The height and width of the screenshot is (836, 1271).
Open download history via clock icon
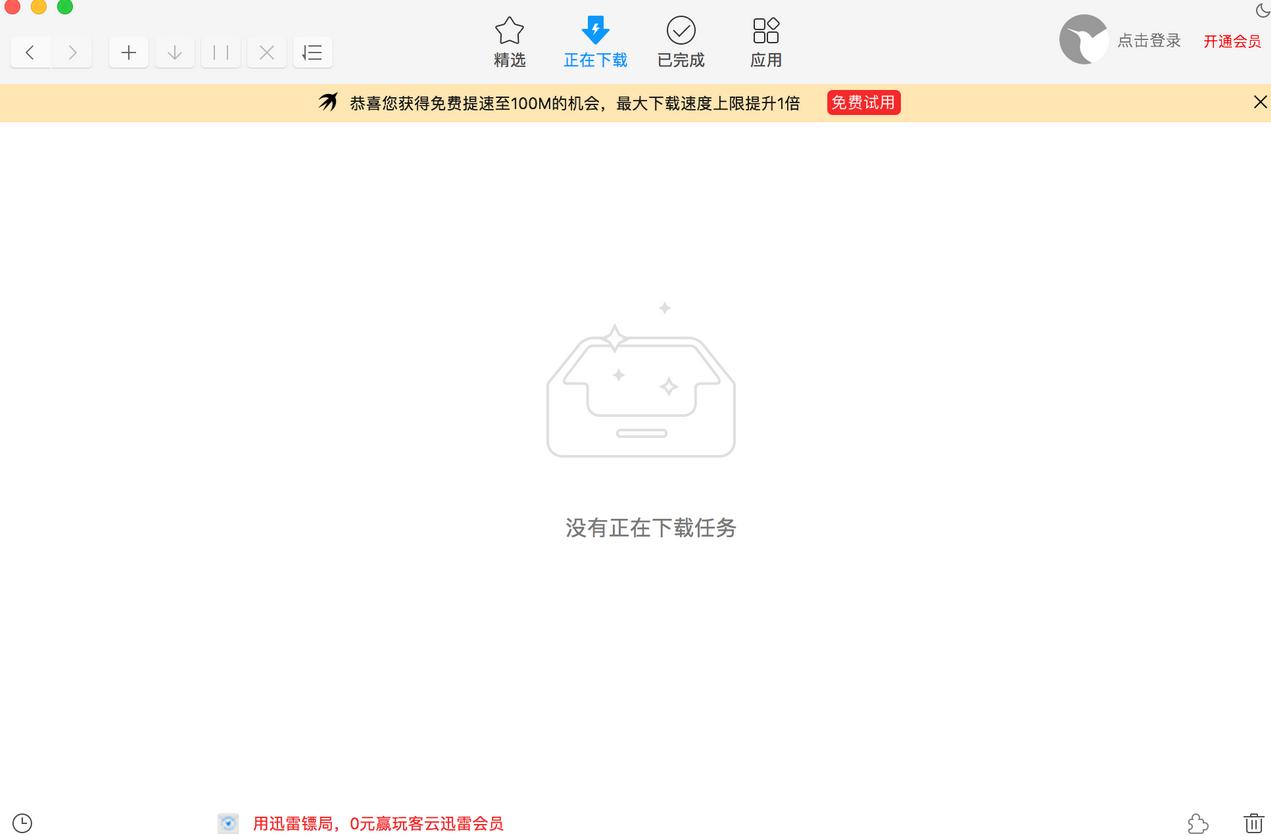(x=22, y=822)
